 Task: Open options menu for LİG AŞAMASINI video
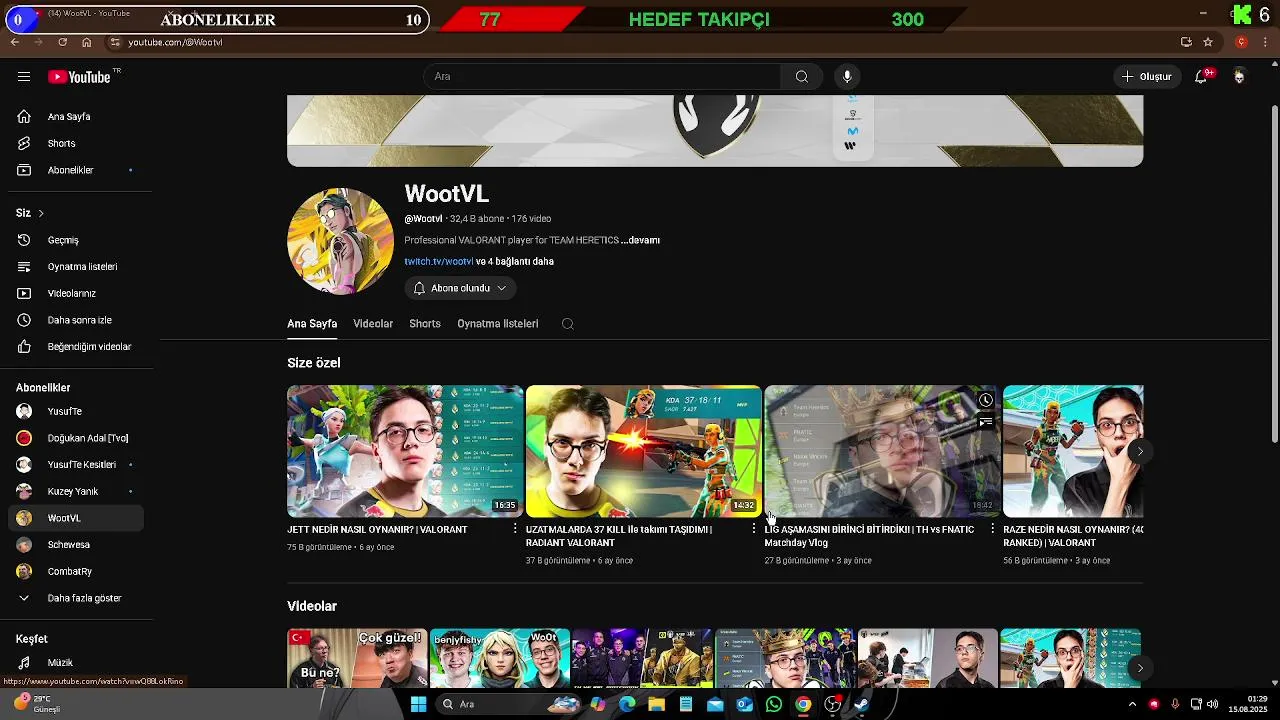pos(993,529)
